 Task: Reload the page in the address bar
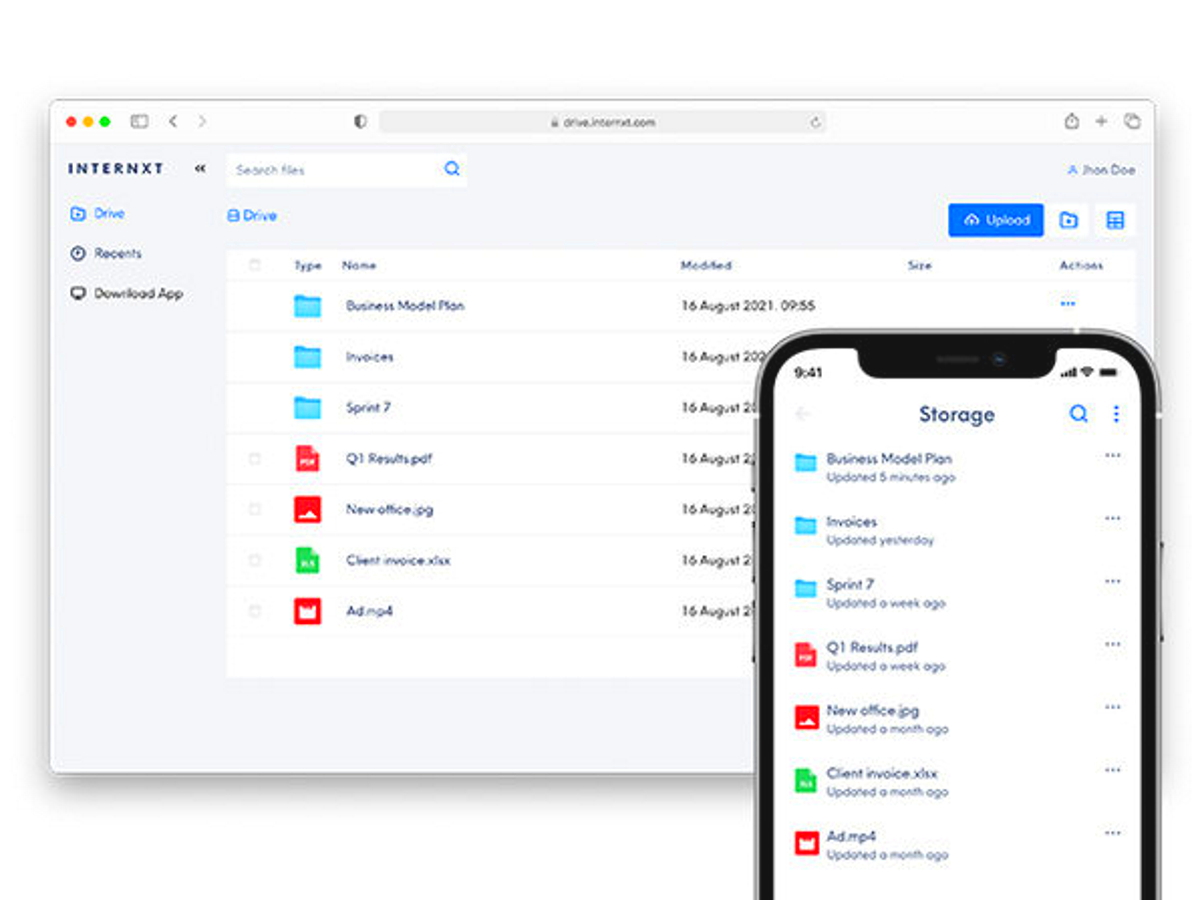click(816, 122)
